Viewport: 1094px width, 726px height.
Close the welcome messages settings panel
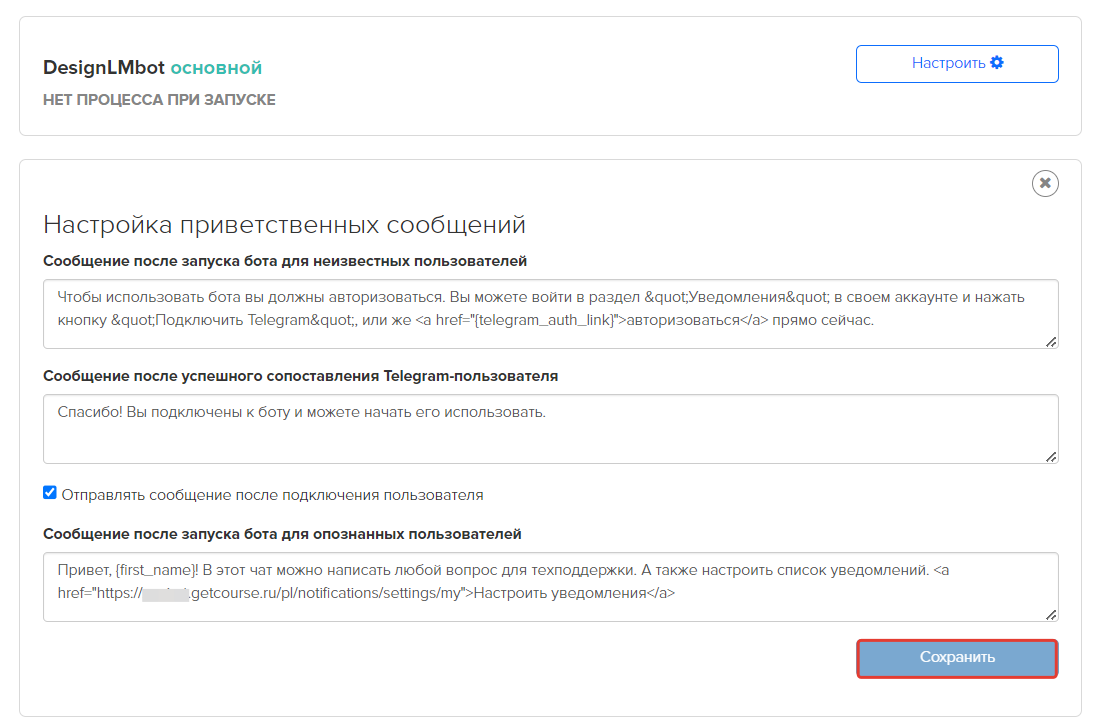(1044, 183)
